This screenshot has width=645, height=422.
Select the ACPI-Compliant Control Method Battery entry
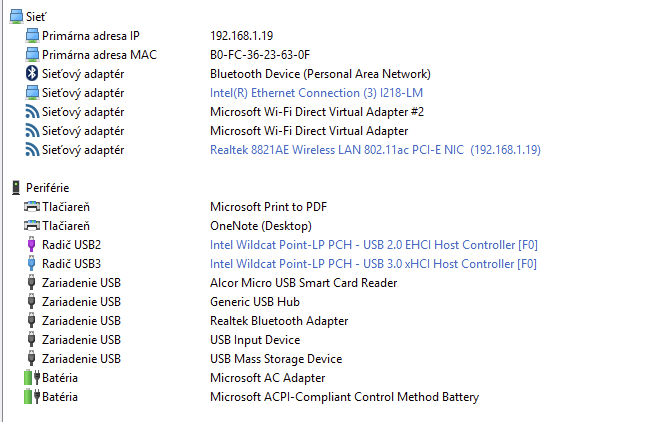(344, 397)
